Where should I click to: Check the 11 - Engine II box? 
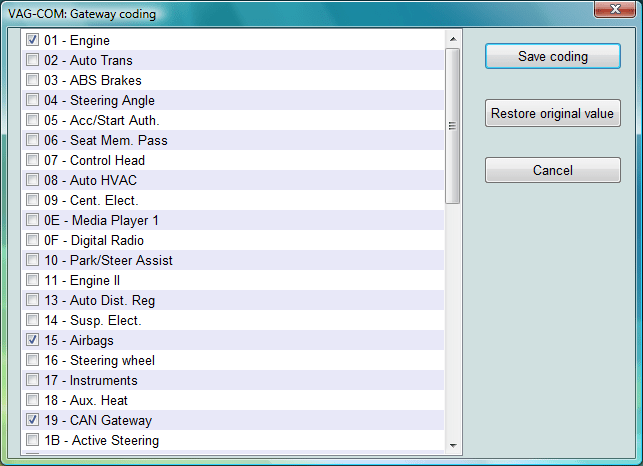(32, 280)
